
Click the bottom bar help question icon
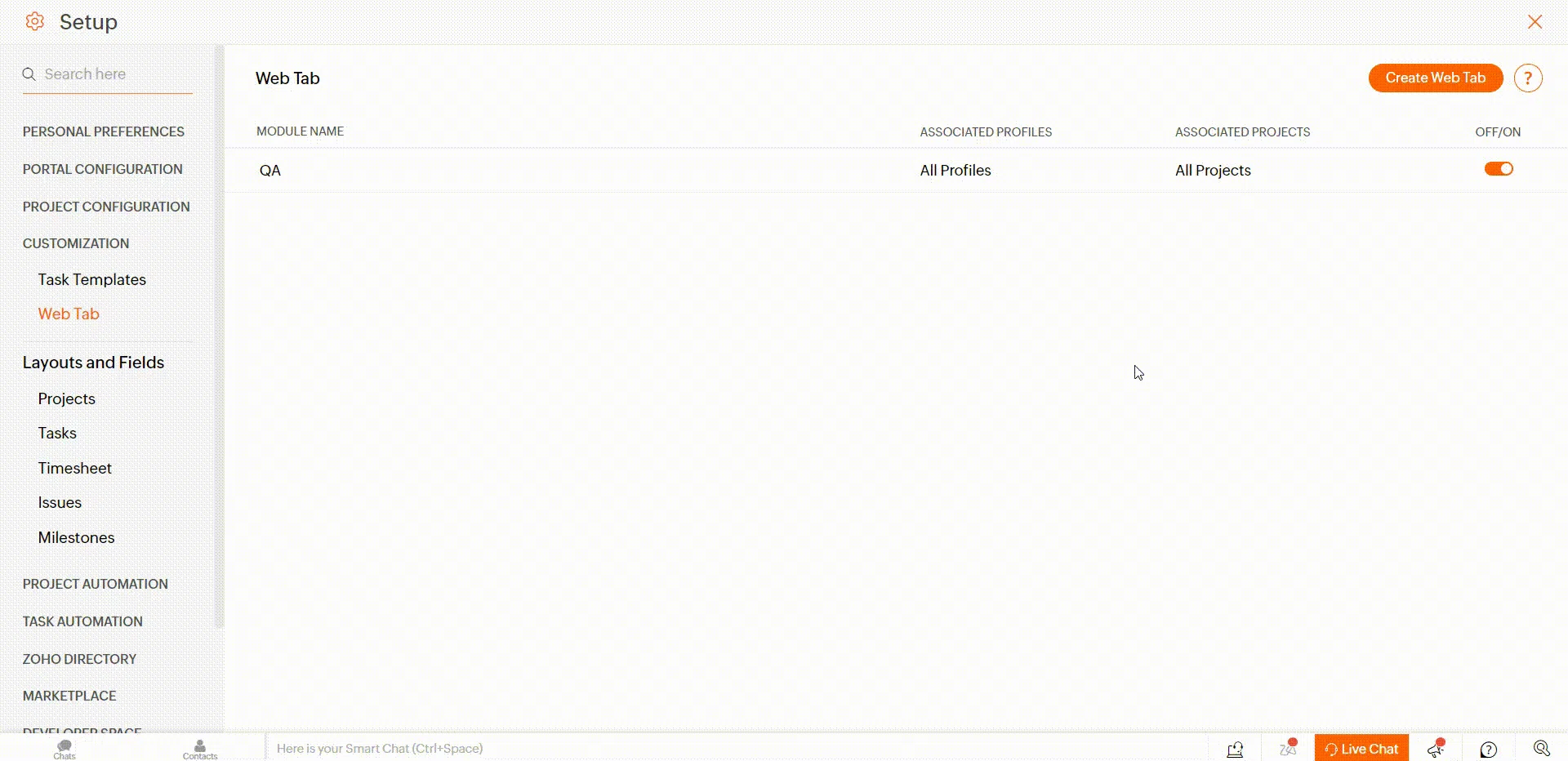[1488, 750]
